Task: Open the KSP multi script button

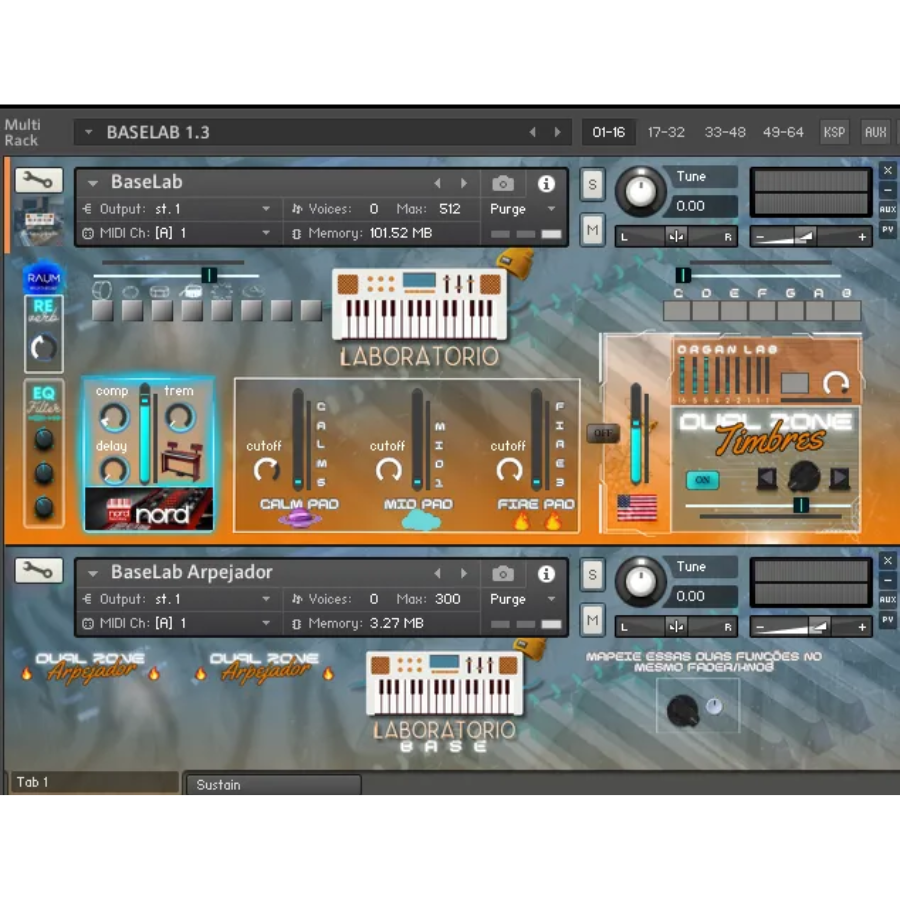Action: point(834,133)
